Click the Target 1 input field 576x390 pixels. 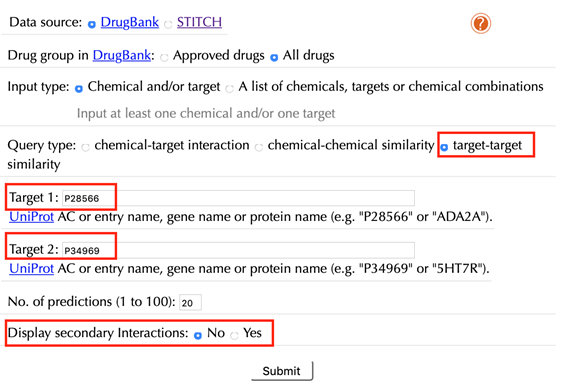coord(238,198)
